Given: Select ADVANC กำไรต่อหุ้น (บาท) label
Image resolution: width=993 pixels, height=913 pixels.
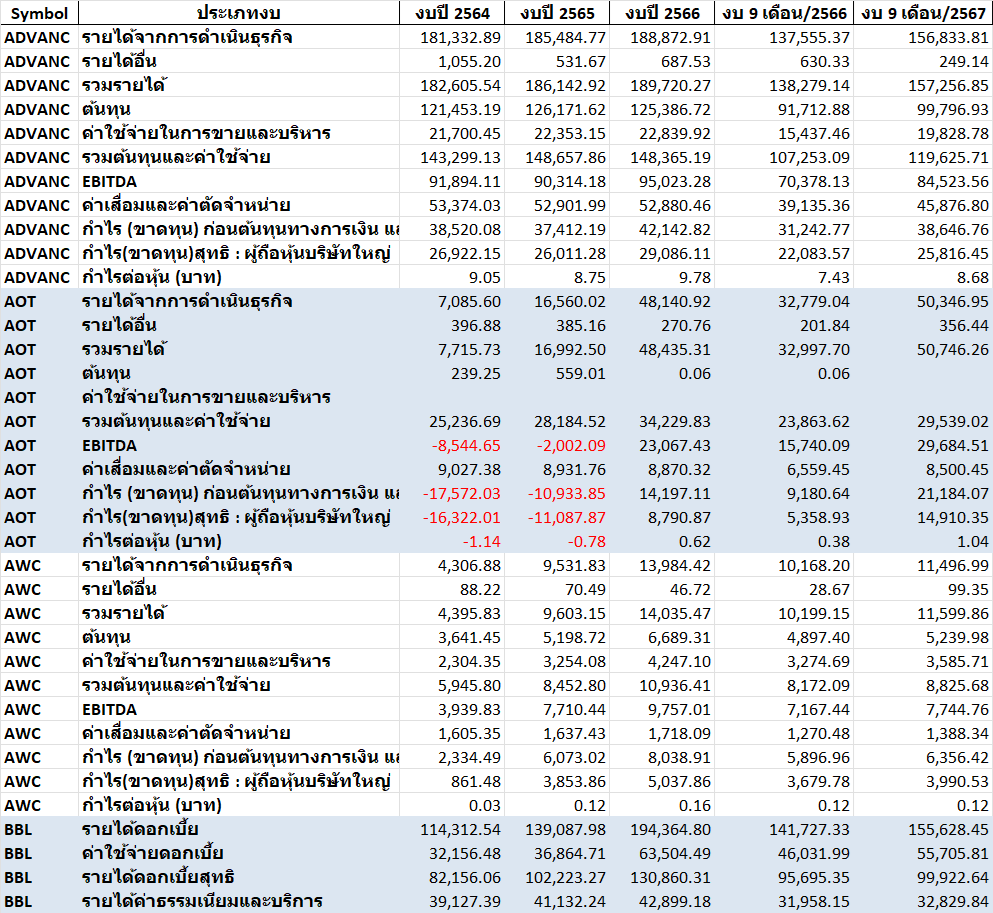Looking at the screenshot, I should [151, 279].
